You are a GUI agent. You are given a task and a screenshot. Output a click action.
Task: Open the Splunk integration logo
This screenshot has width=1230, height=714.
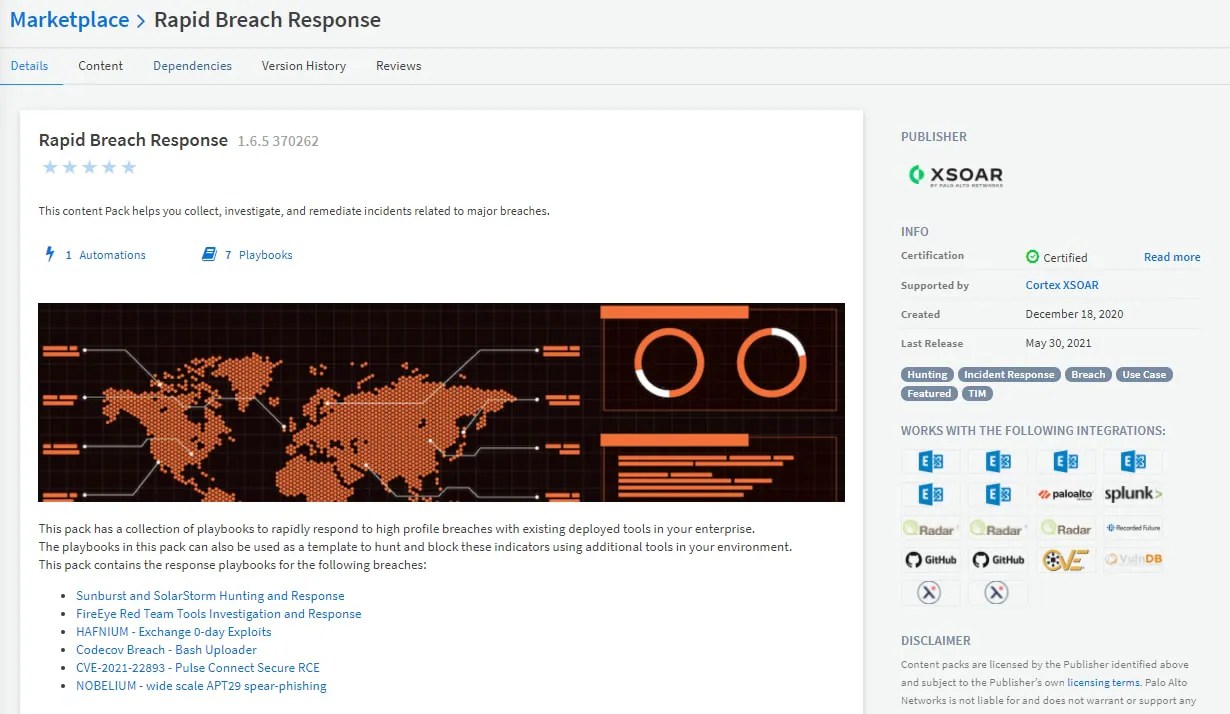pyautogui.click(x=1133, y=494)
